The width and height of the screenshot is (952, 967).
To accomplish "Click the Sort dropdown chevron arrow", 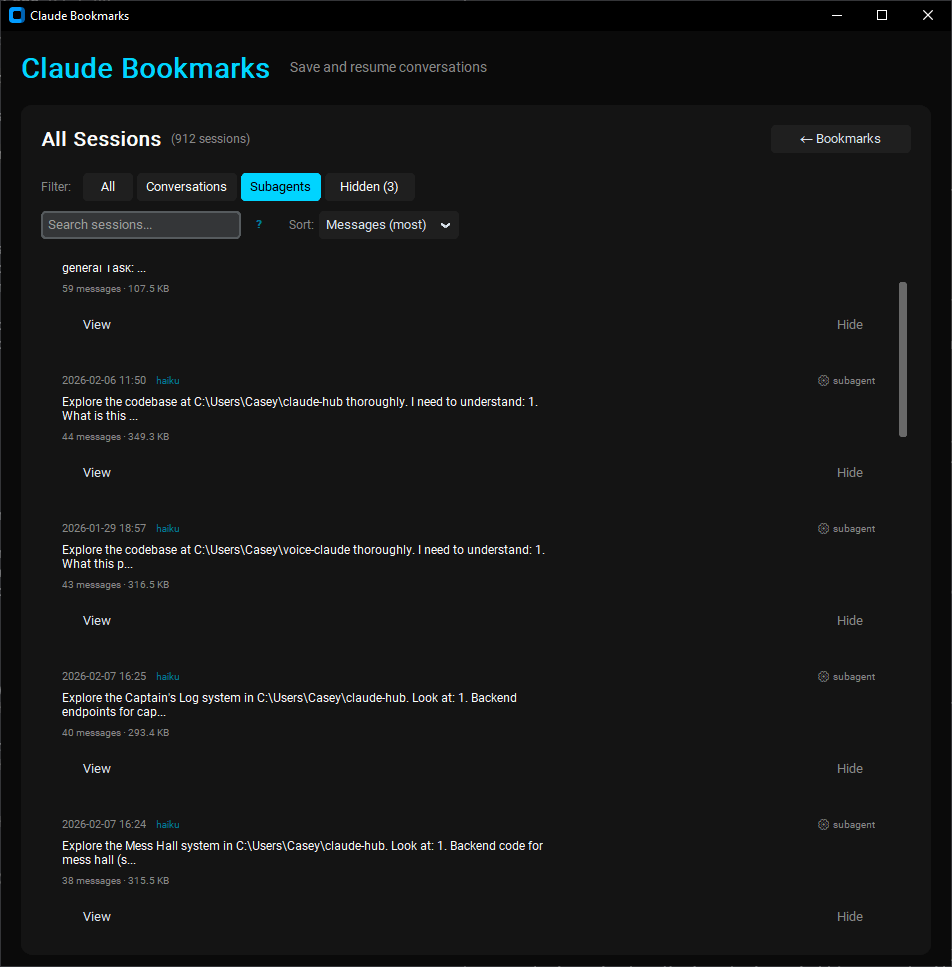I will pyautogui.click(x=446, y=225).
